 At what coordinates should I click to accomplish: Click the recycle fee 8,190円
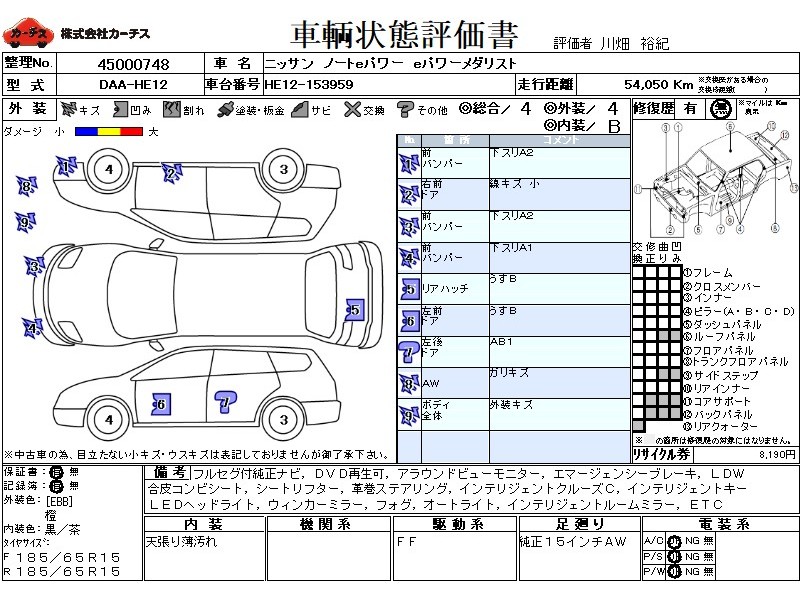(778, 454)
